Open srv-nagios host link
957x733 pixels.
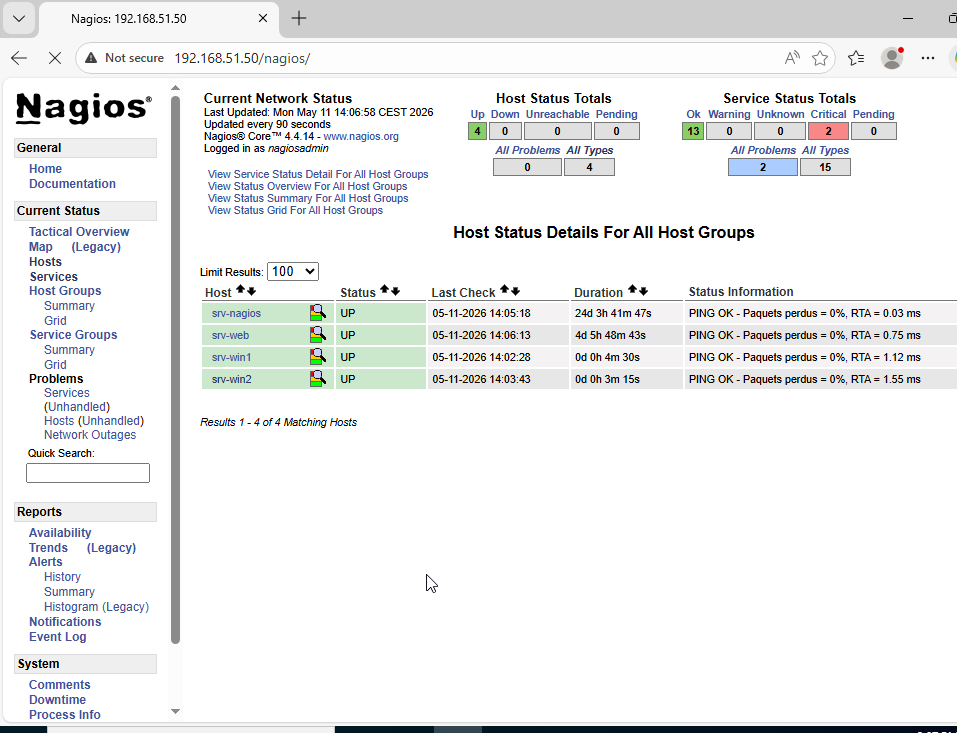tap(236, 313)
